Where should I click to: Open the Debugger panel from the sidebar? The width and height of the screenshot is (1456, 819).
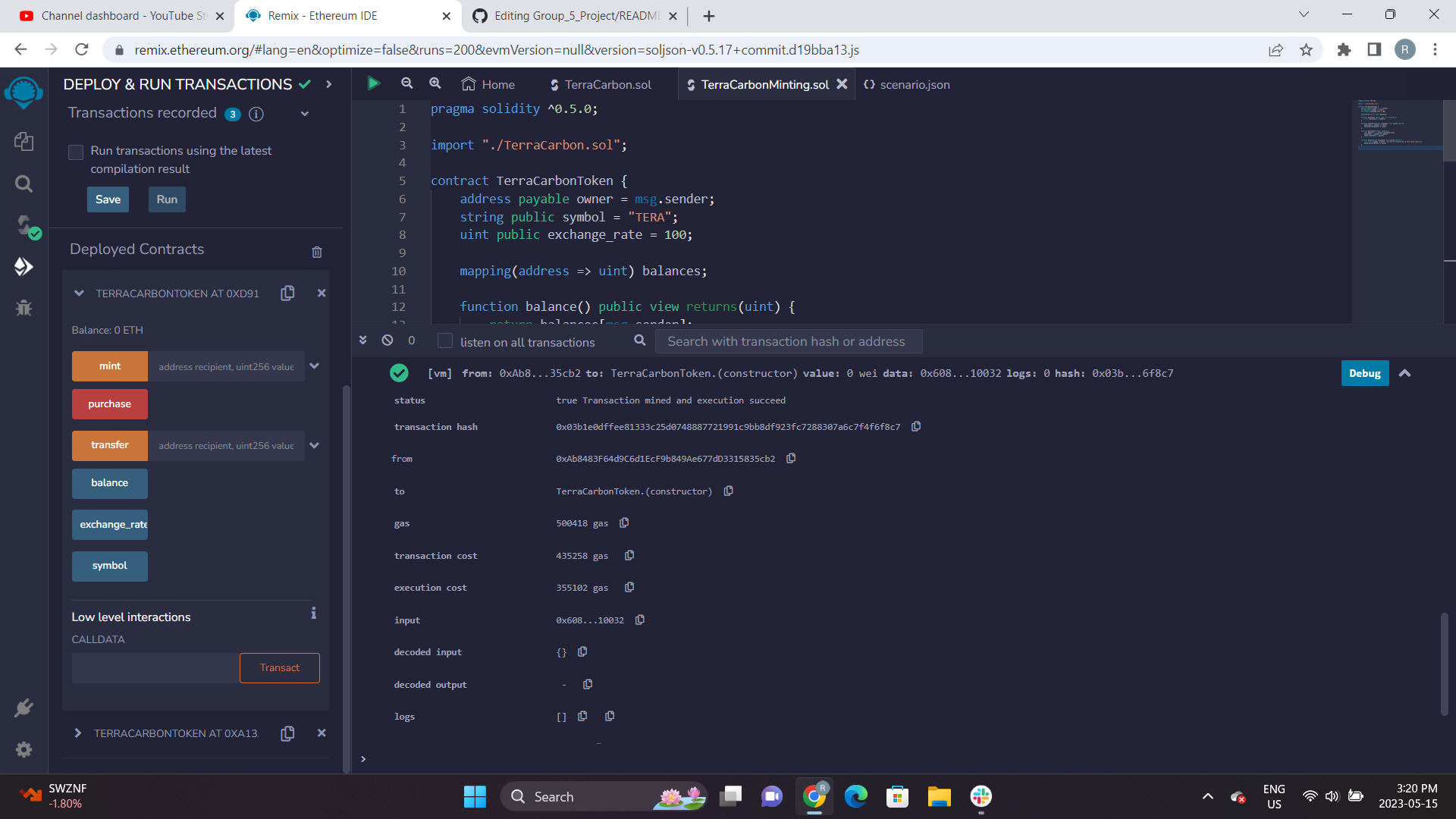coord(24,308)
